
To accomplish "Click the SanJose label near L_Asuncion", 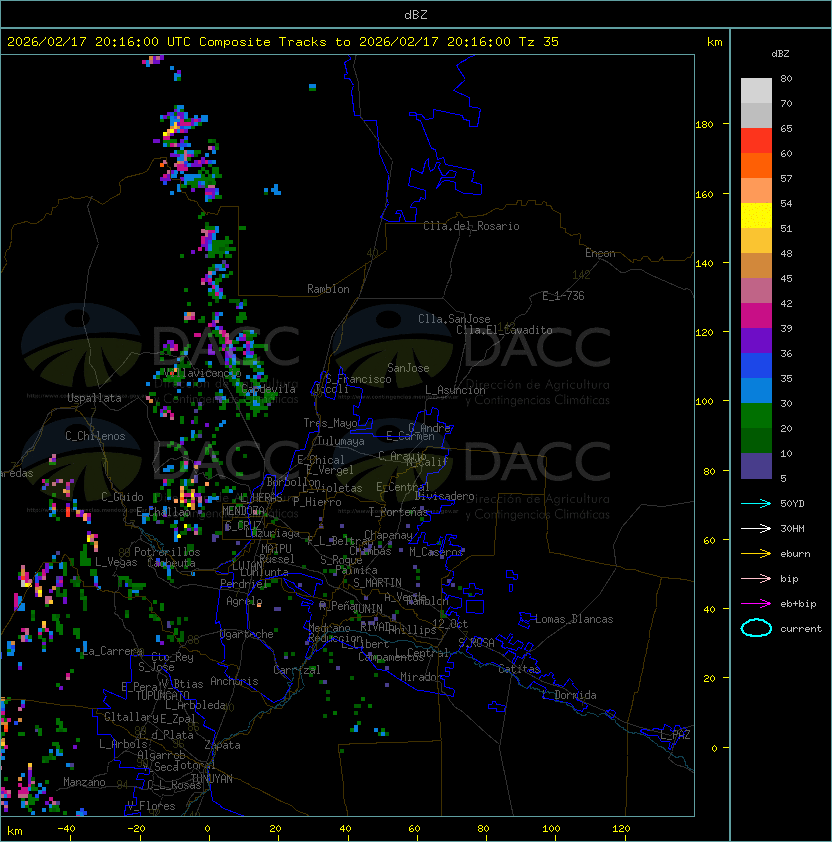I will point(408,368).
